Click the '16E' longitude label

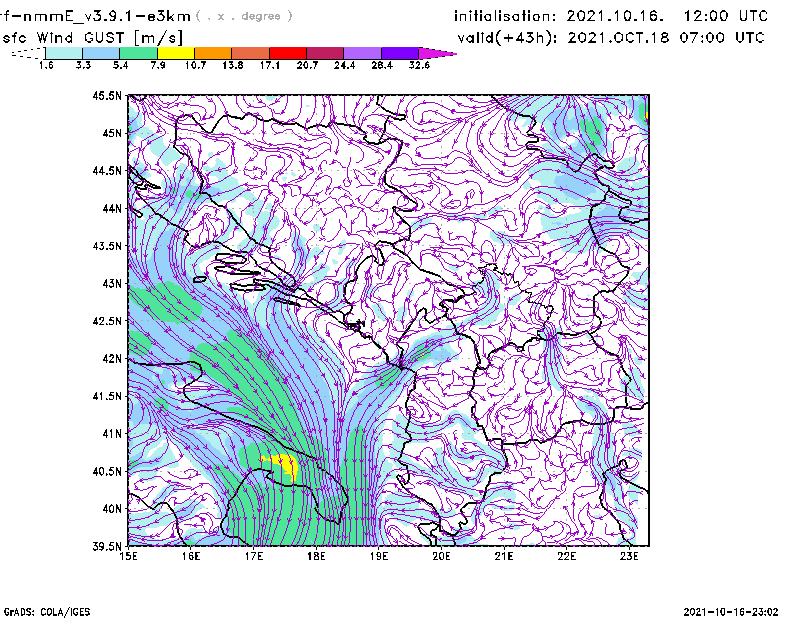coord(191,556)
